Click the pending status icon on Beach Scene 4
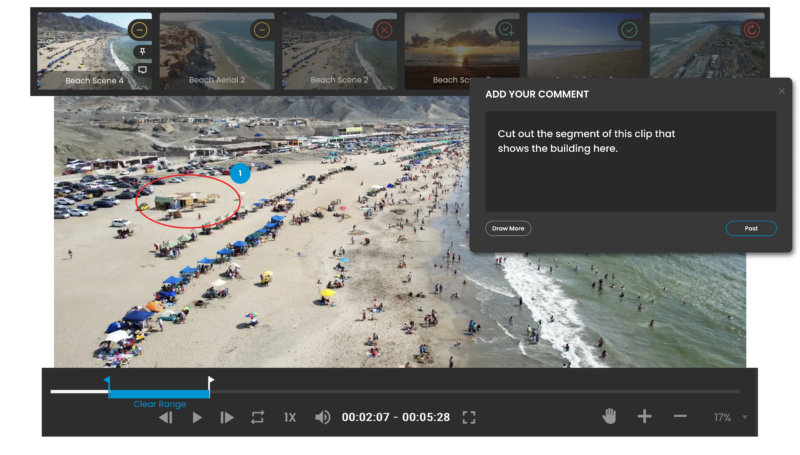Viewport: 800px width, 455px height. [x=139, y=30]
